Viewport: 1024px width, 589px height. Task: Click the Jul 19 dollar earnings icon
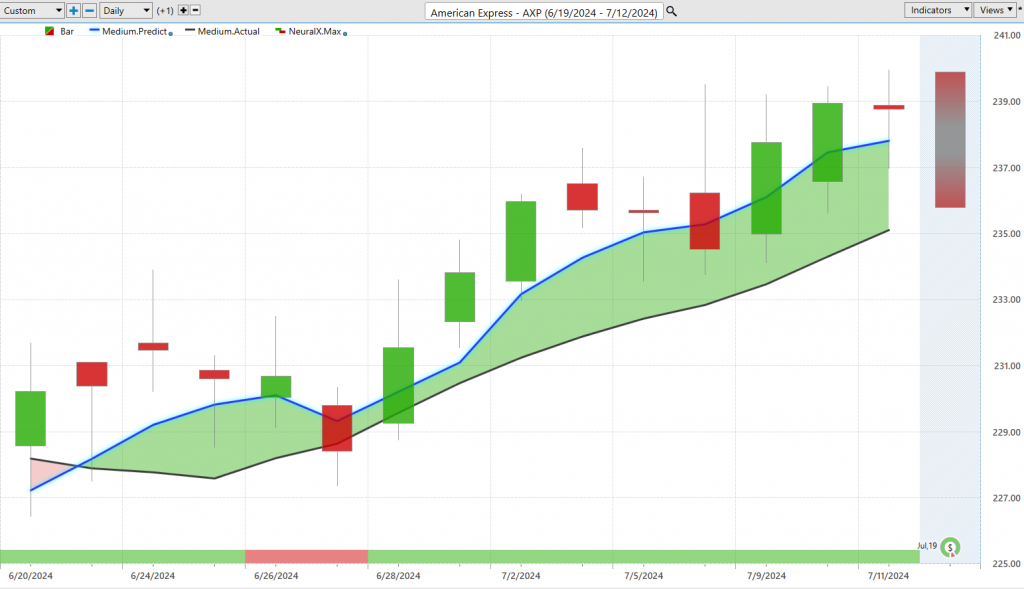coord(950,547)
